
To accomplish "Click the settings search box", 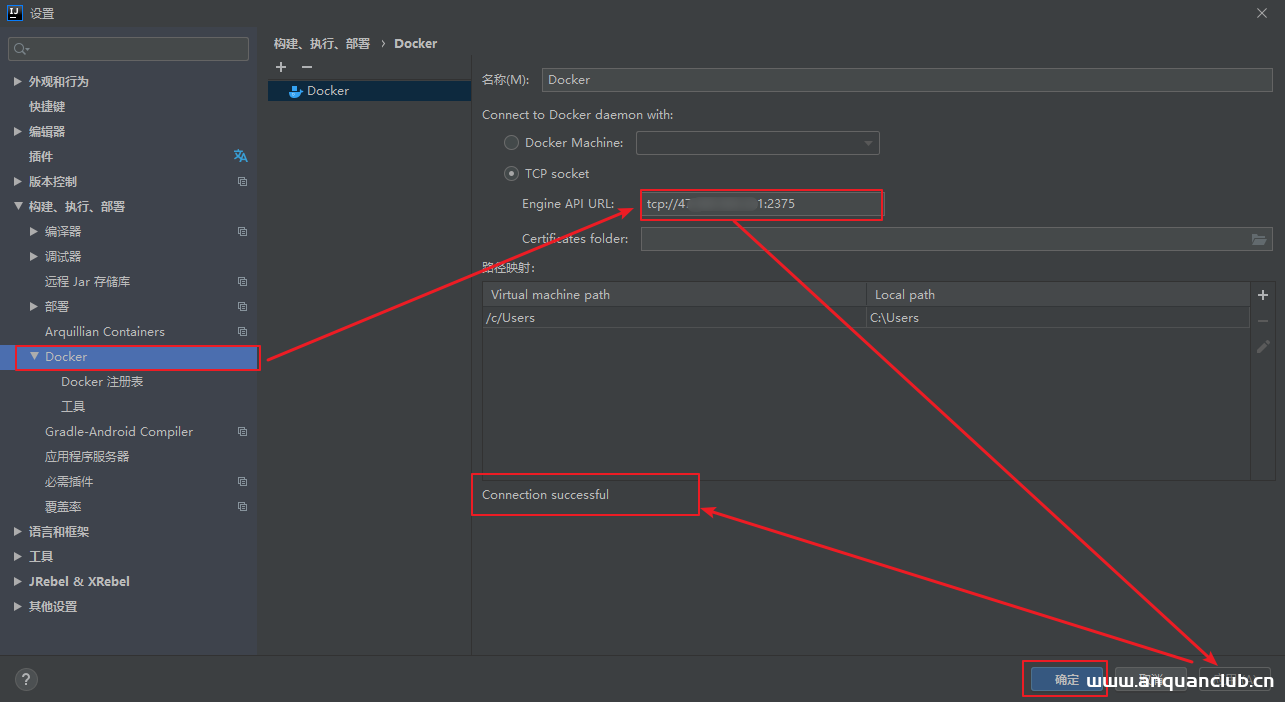I will click(x=128, y=49).
